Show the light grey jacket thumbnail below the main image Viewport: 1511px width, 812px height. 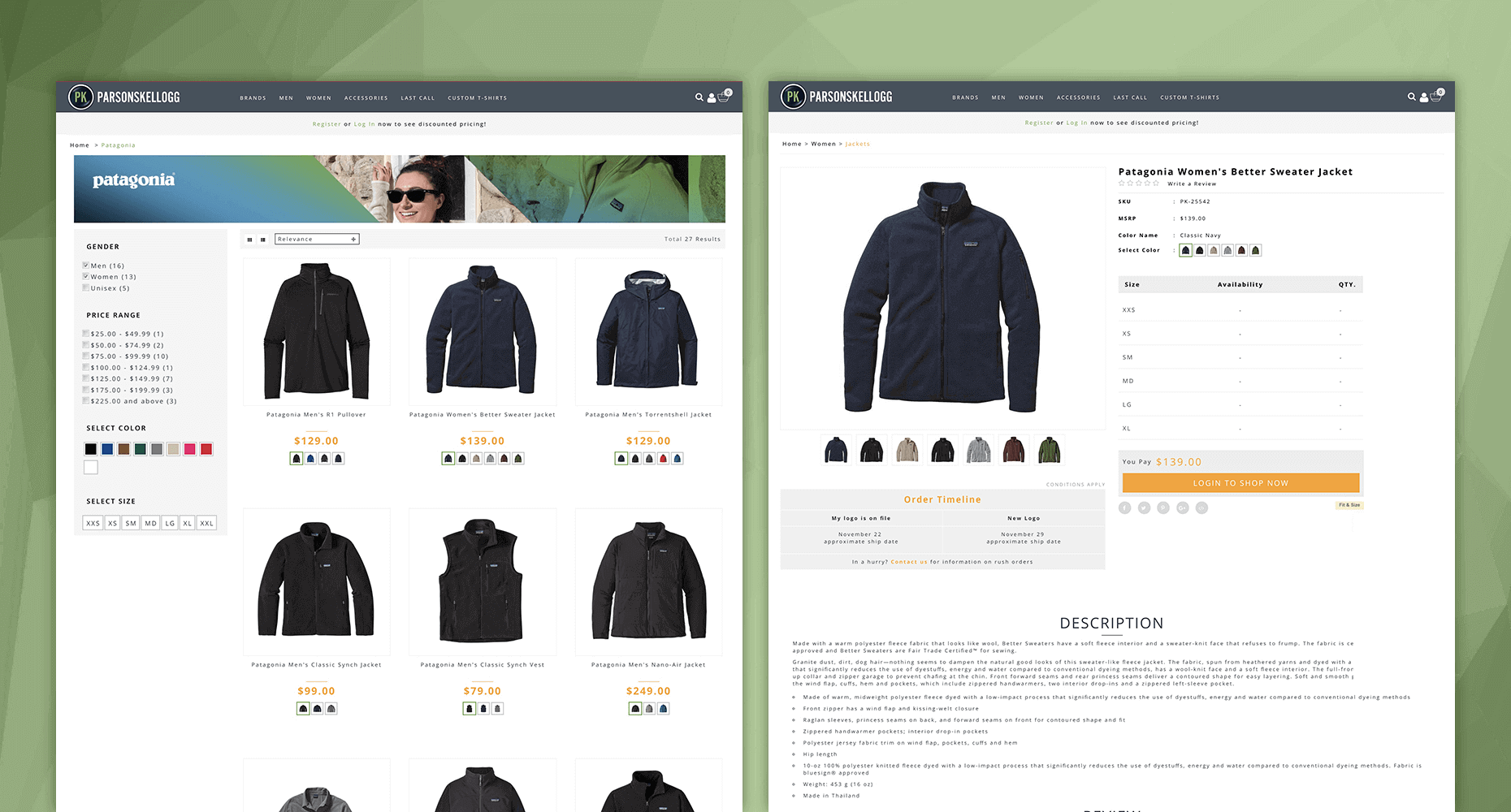pos(978,450)
